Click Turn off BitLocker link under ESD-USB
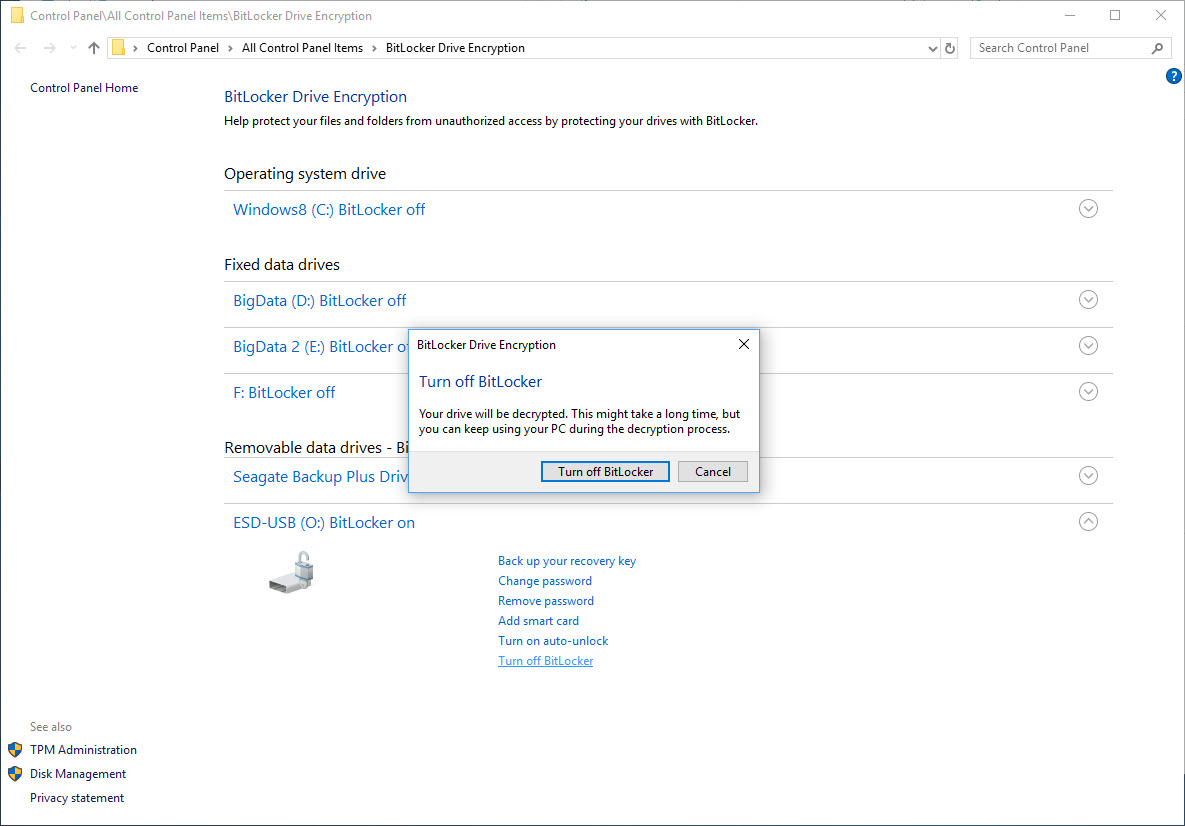 pyautogui.click(x=546, y=660)
